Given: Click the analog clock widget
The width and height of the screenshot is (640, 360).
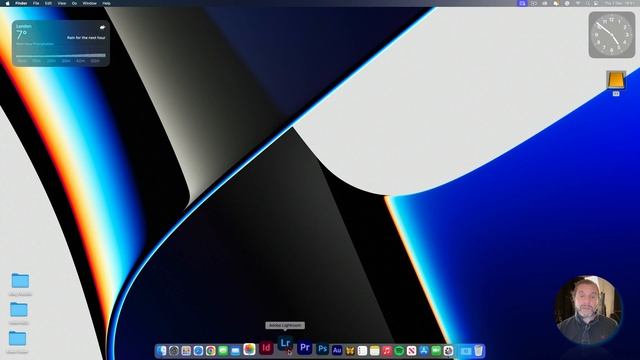Looking at the screenshot, I should pos(611,35).
